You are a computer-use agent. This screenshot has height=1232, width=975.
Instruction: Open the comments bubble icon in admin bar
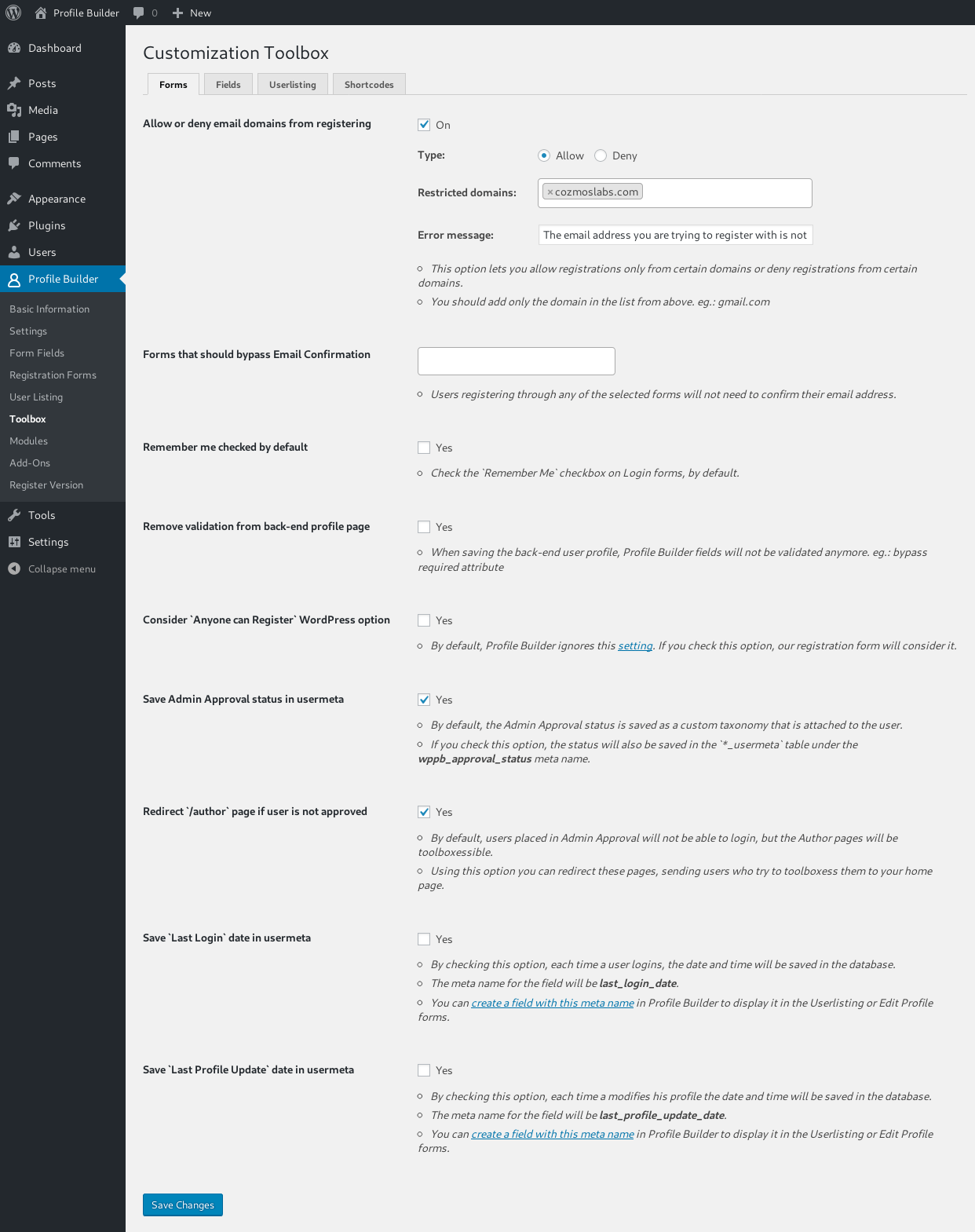139,13
